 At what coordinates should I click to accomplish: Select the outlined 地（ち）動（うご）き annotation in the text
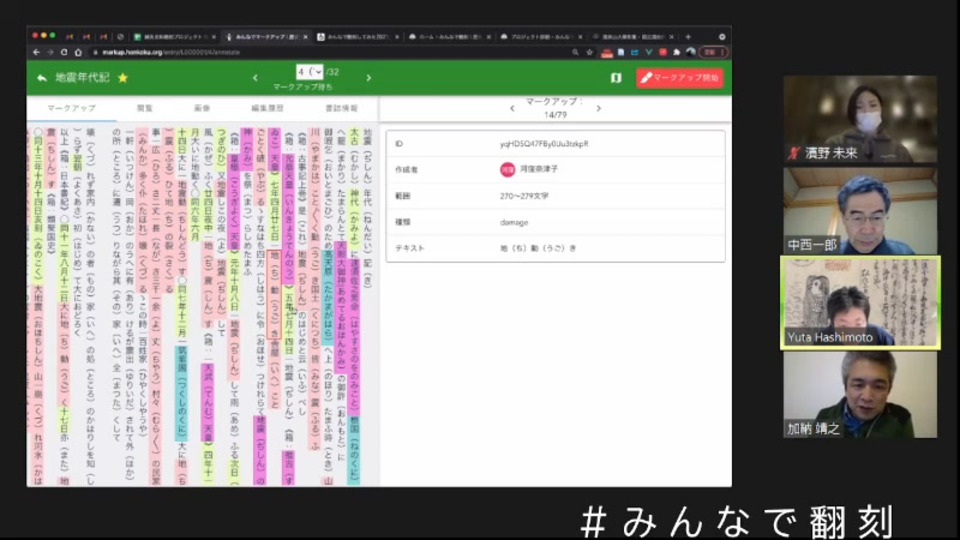coord(274,294)
